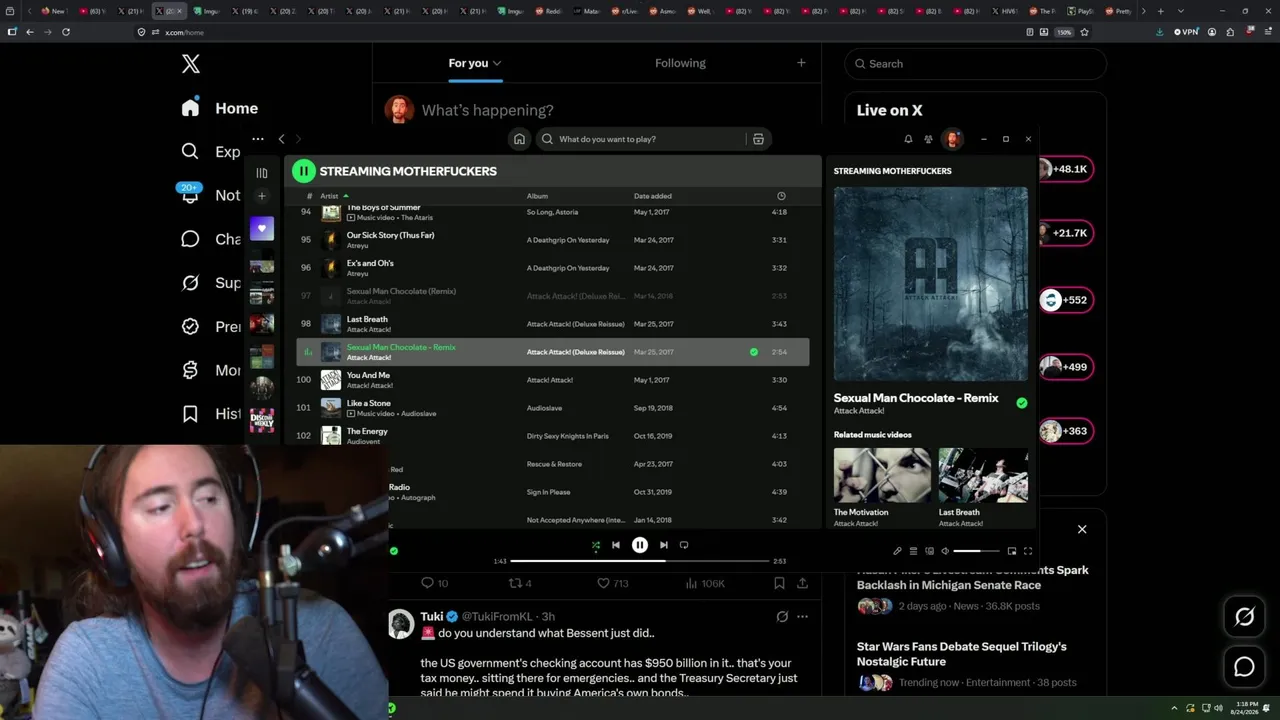1280x720 pixels.
Task: Open the bookmark icon in X sidebar
Action: [x=190, y=414]
